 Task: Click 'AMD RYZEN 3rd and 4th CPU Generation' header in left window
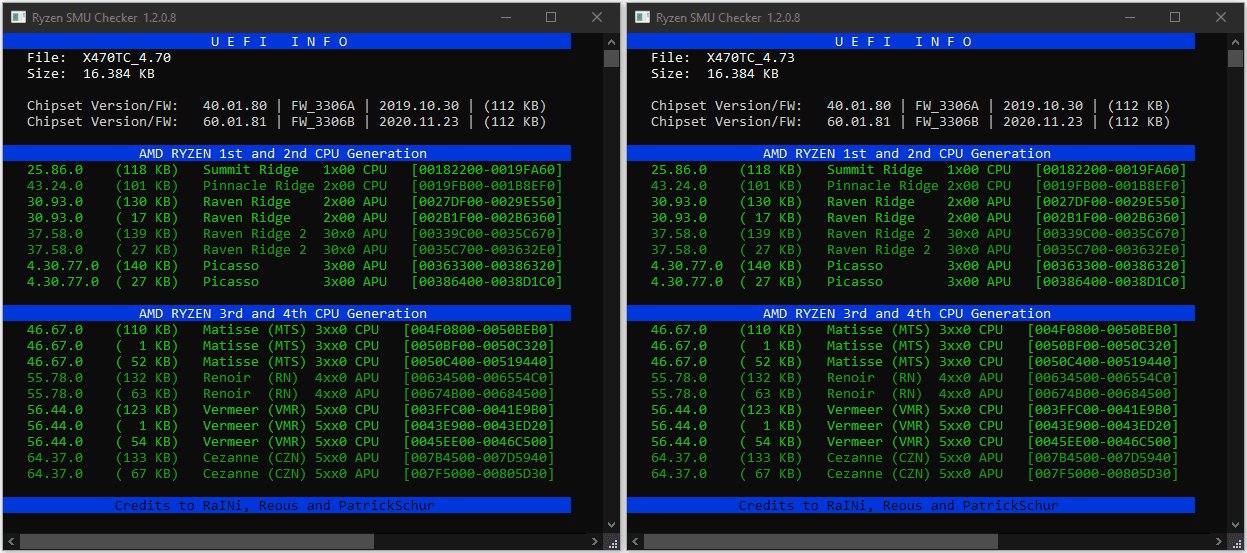(x=287, y=313)
